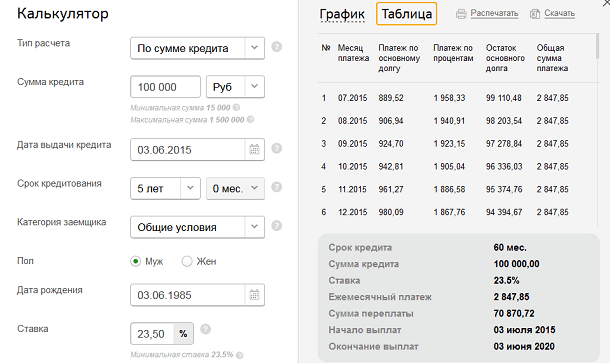The width and height of the screenshot is (610, 363).
Task: Click the Общая сумма платежа column header
Action: [x=552, y=58]
